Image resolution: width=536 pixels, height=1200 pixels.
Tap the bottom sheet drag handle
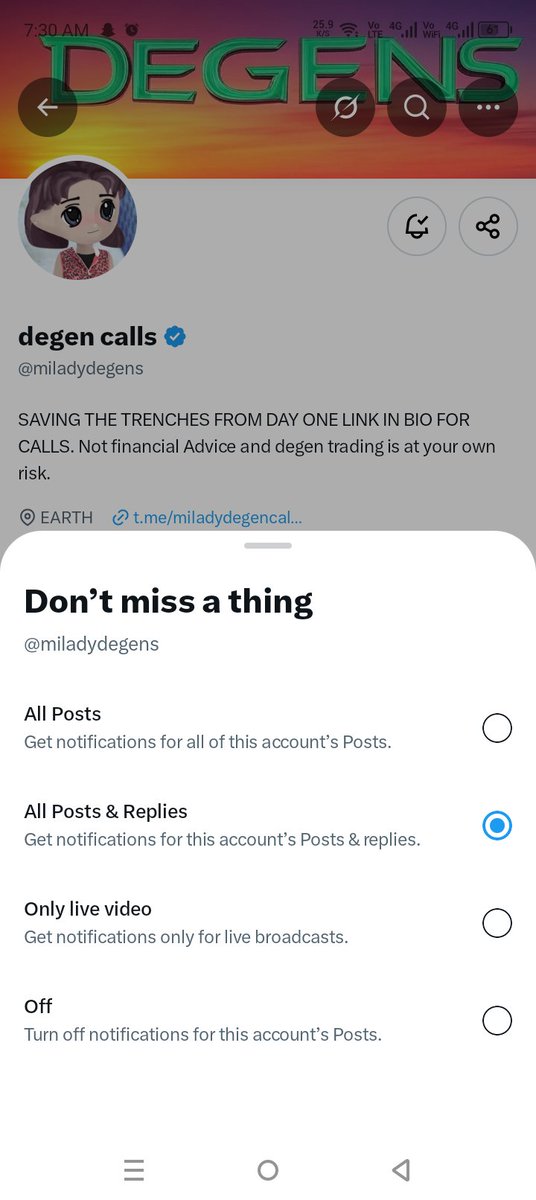pyautogui.click(x=268, y=546)
